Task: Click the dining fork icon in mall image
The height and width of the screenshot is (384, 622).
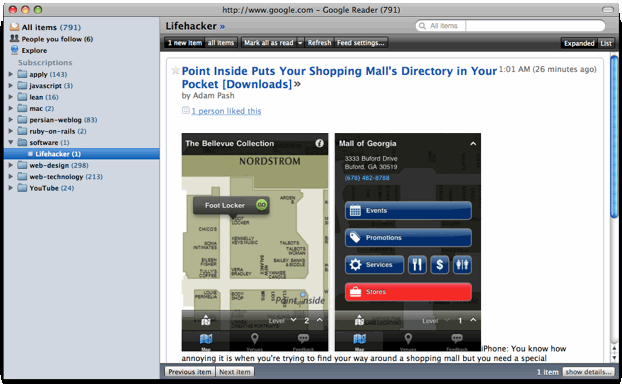Action: tap(417, 265)
